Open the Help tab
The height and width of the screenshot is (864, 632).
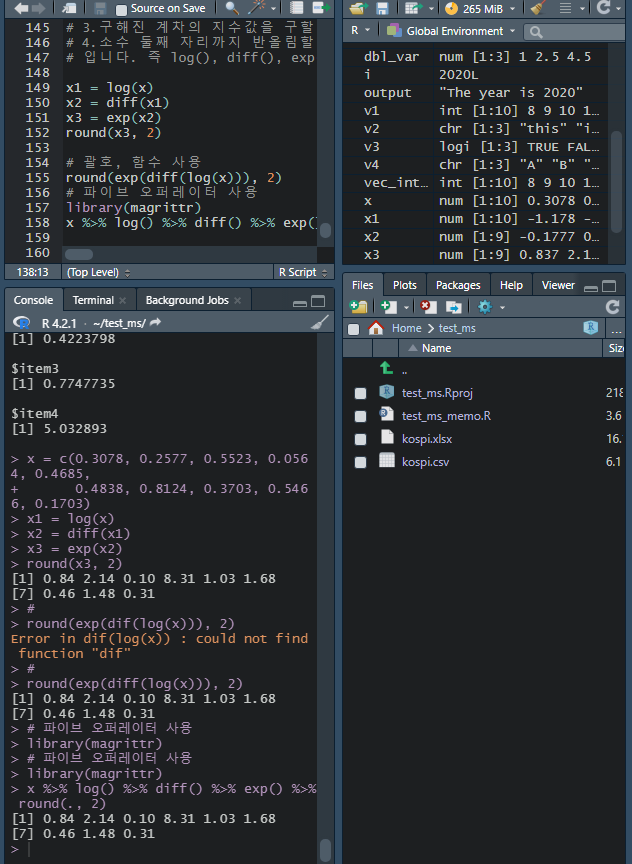[x=511, y=285]
